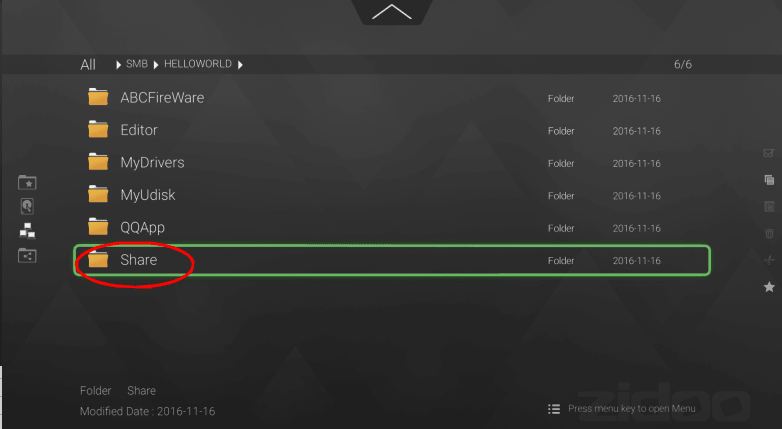
Task: Go to SMB in breadcrumb path
Action: (x=137, y=64)
